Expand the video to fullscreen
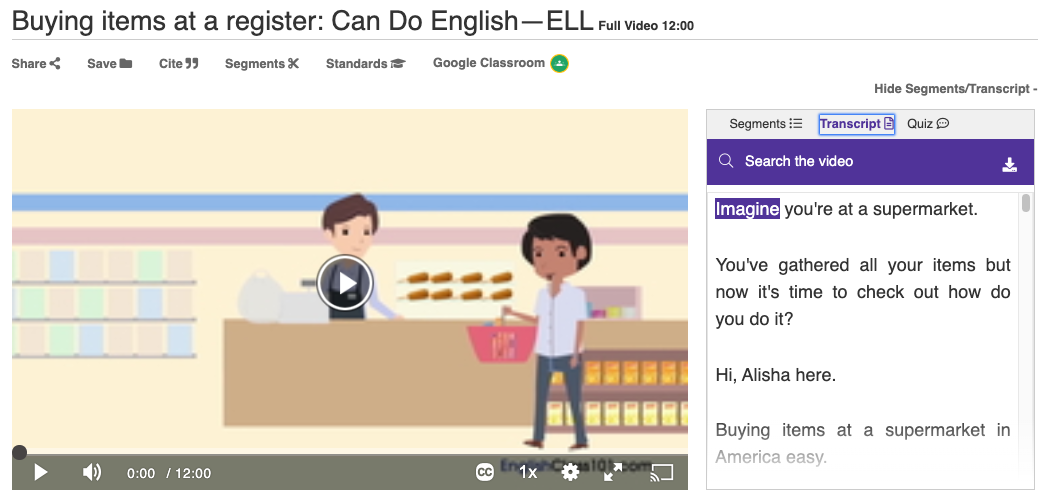Viewport: 1046px width, 502px height. [x=612, y=472]
